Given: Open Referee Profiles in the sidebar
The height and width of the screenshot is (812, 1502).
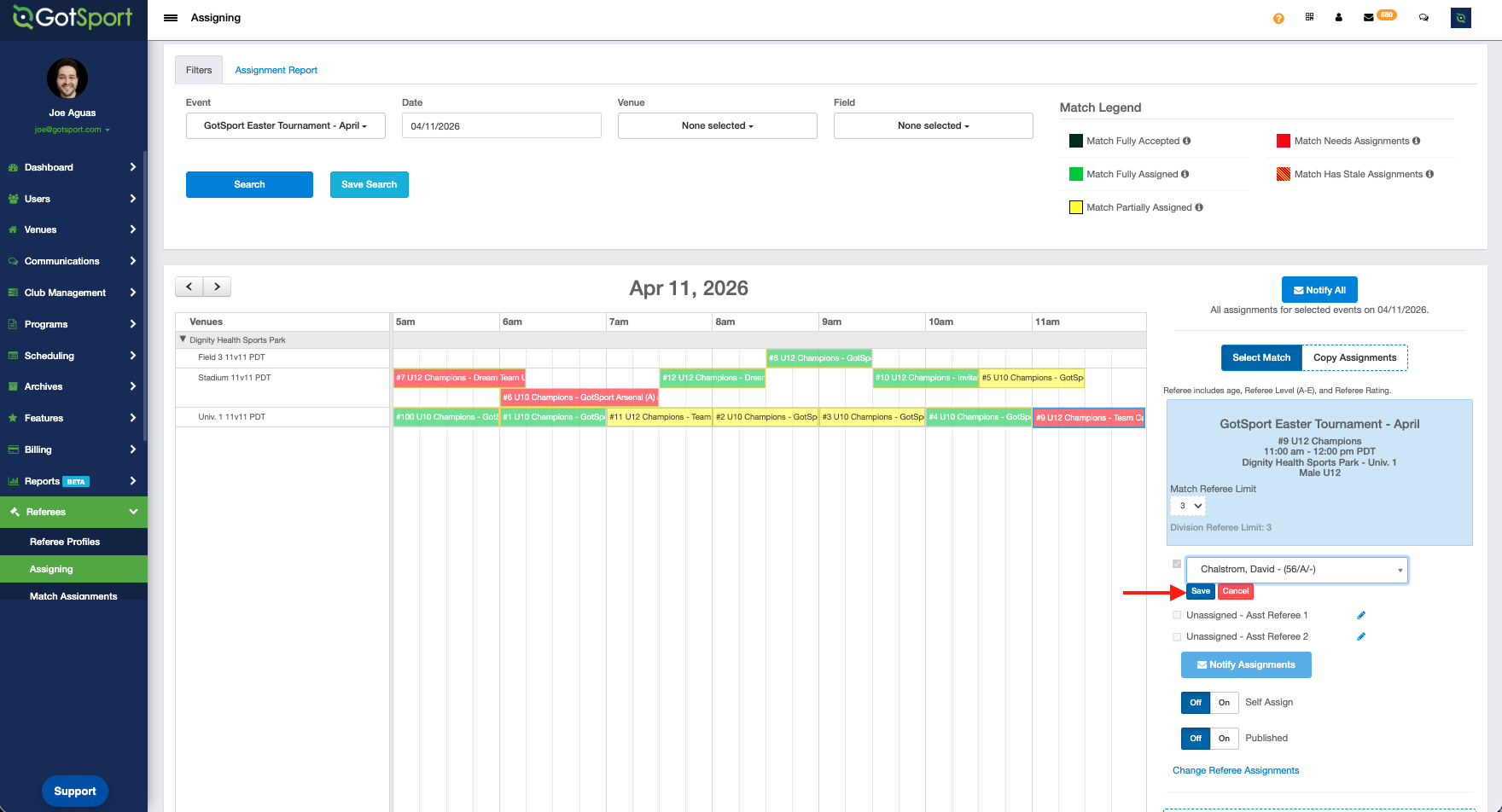Looking at the screenshot, I should point(65,542).
